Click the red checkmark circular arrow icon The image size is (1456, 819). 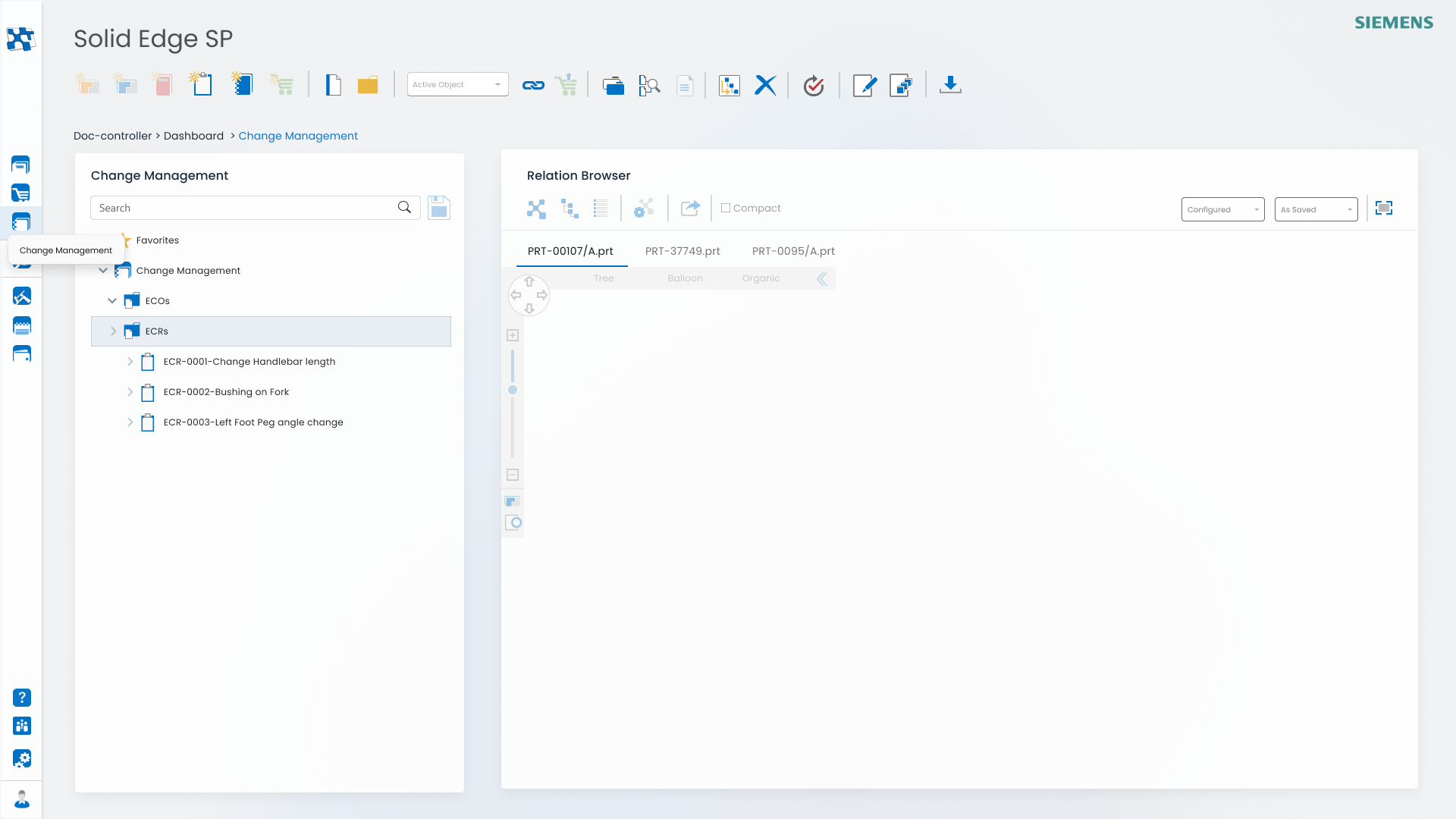pyautogui.click(x=814, y=86)
